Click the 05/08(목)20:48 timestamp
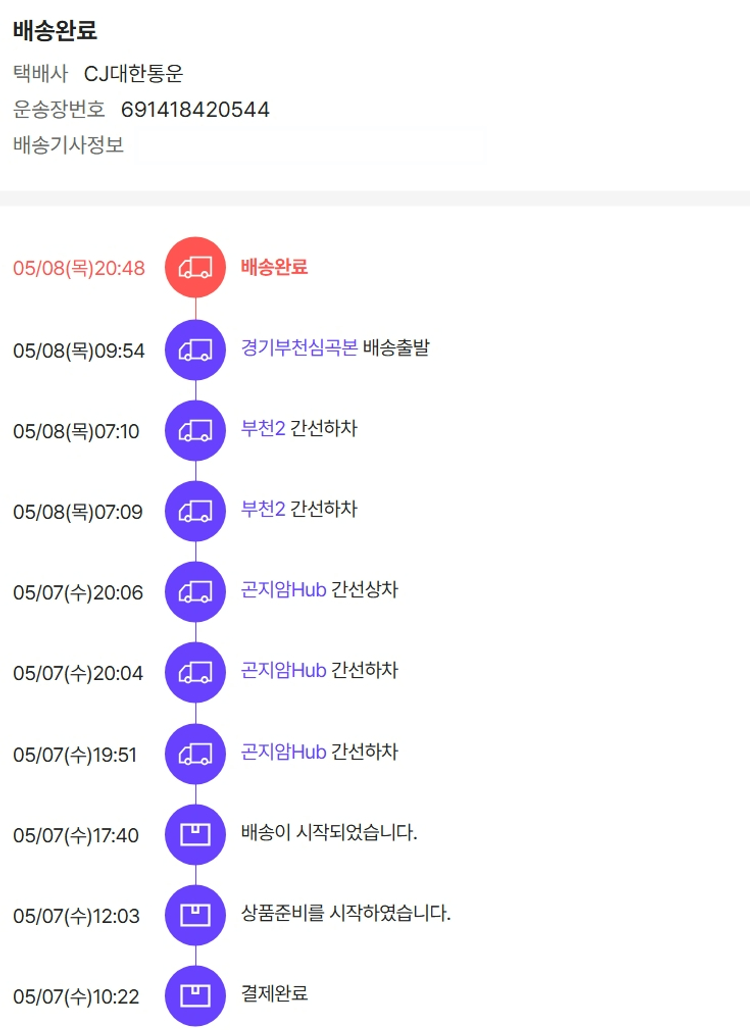Viewport: 750px width, 1033px height. pos(79,269)
